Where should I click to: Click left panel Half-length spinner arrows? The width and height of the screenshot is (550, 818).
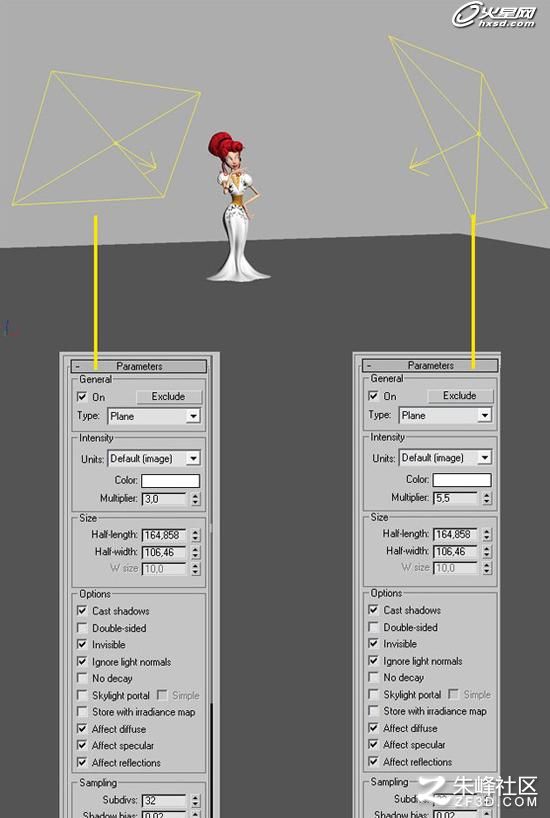[195, 535]
